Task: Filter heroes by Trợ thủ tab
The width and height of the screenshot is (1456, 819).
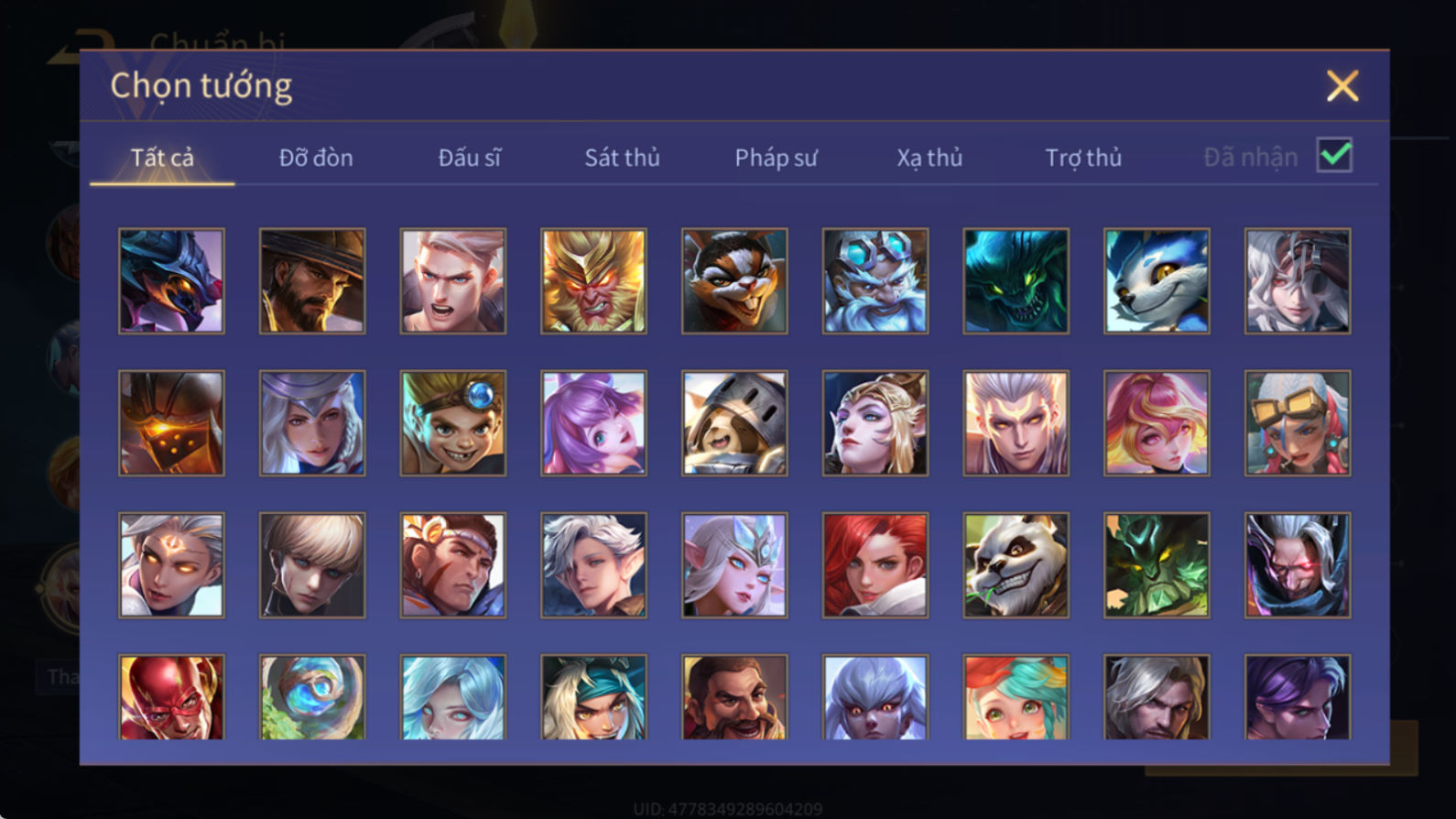Action: tap(1083, 158)
